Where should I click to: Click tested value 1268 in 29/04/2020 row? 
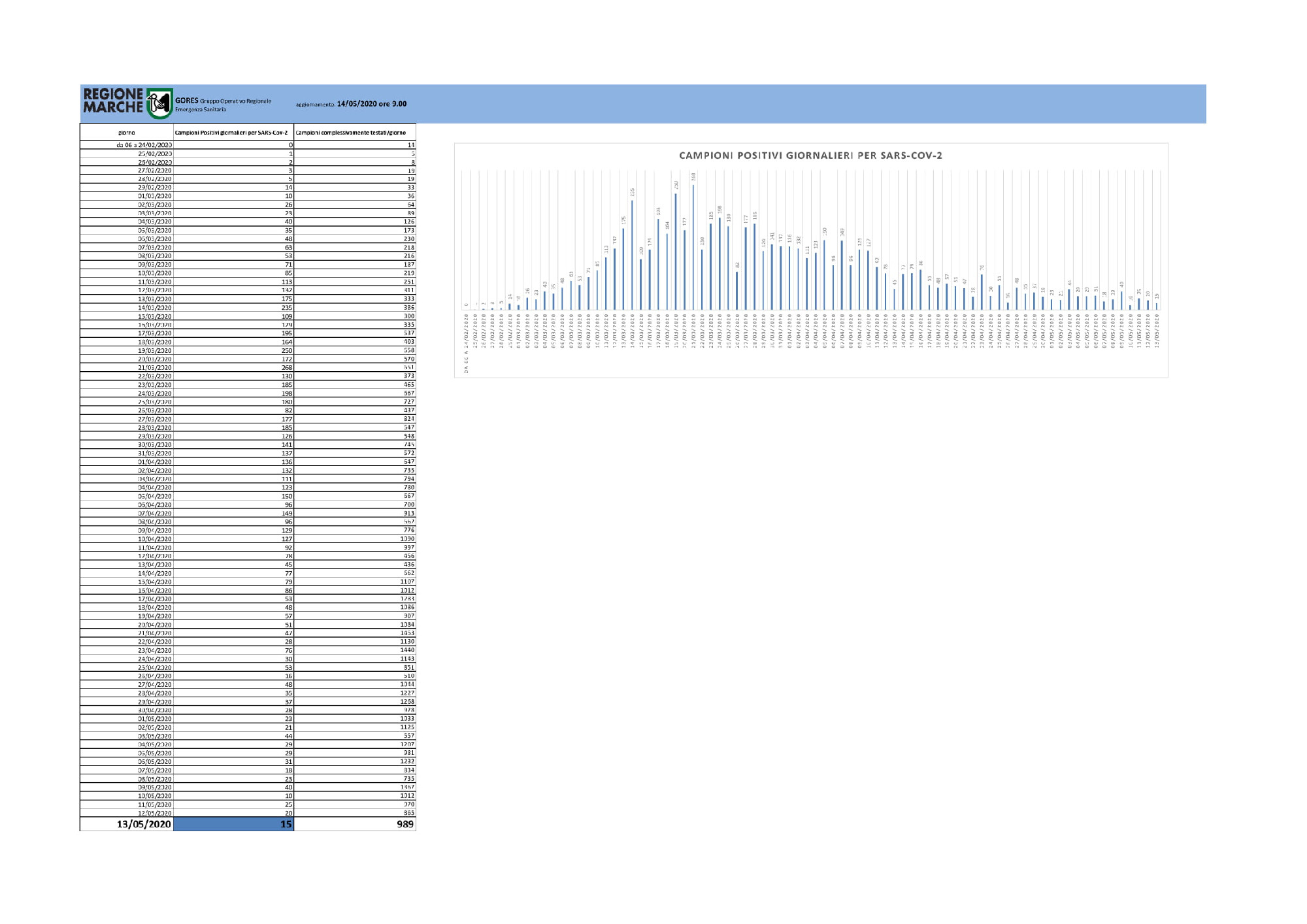tap(407, 702)
